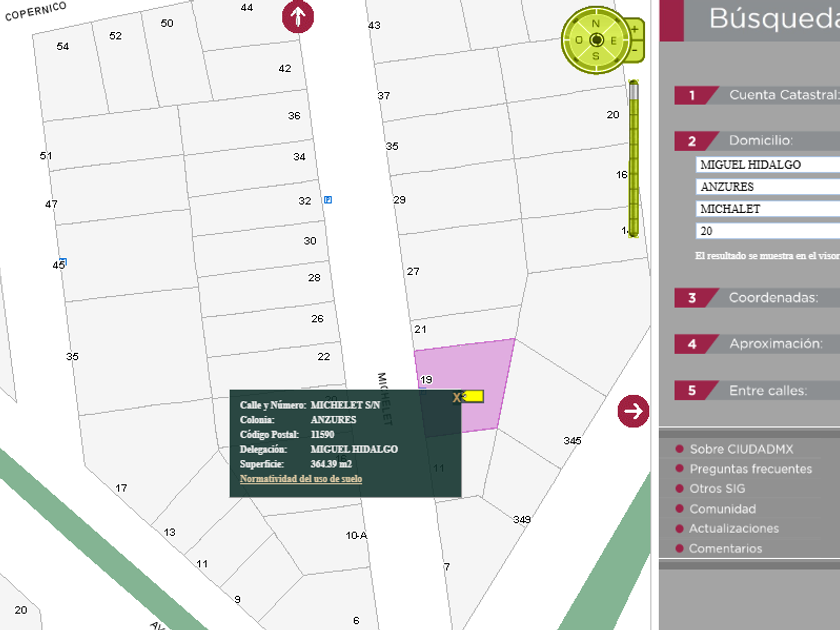Zoom in with the plus button
The image size is (840, 630).
click(635, 30)
